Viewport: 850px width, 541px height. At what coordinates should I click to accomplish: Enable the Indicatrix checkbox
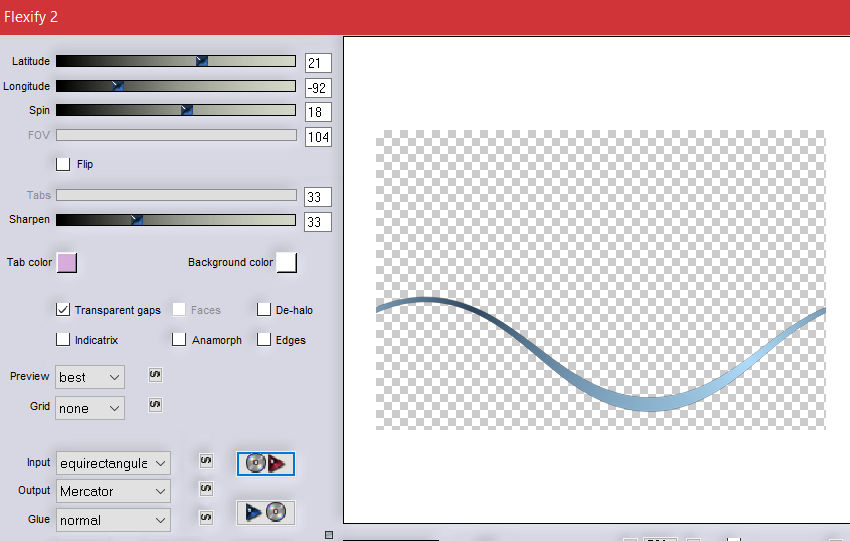(63, 339)
